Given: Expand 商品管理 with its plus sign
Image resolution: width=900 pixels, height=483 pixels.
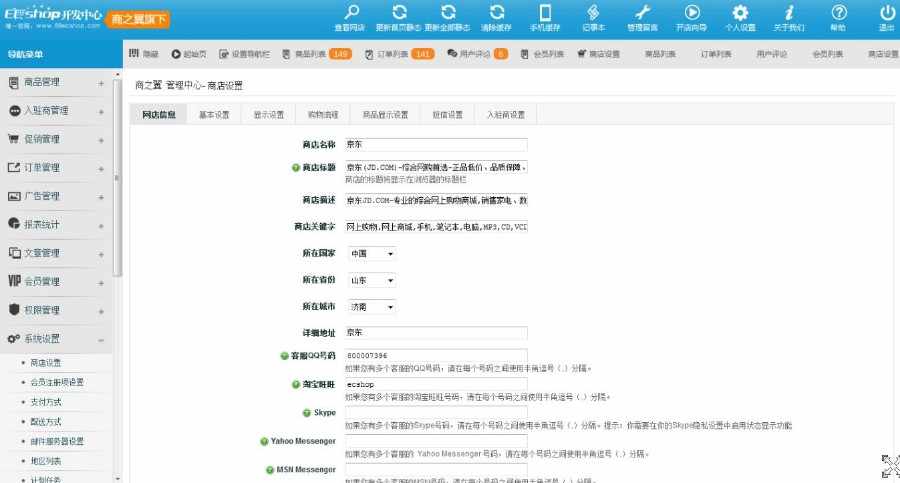Looking at the screenshot, I should click(101, 83).
